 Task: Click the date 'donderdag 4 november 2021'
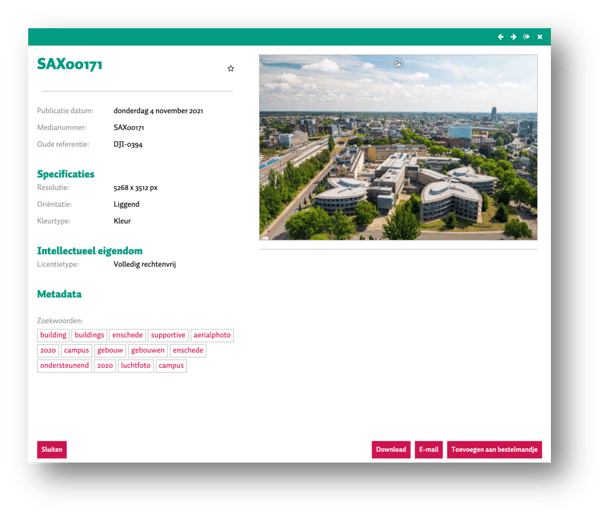(158, 111)
